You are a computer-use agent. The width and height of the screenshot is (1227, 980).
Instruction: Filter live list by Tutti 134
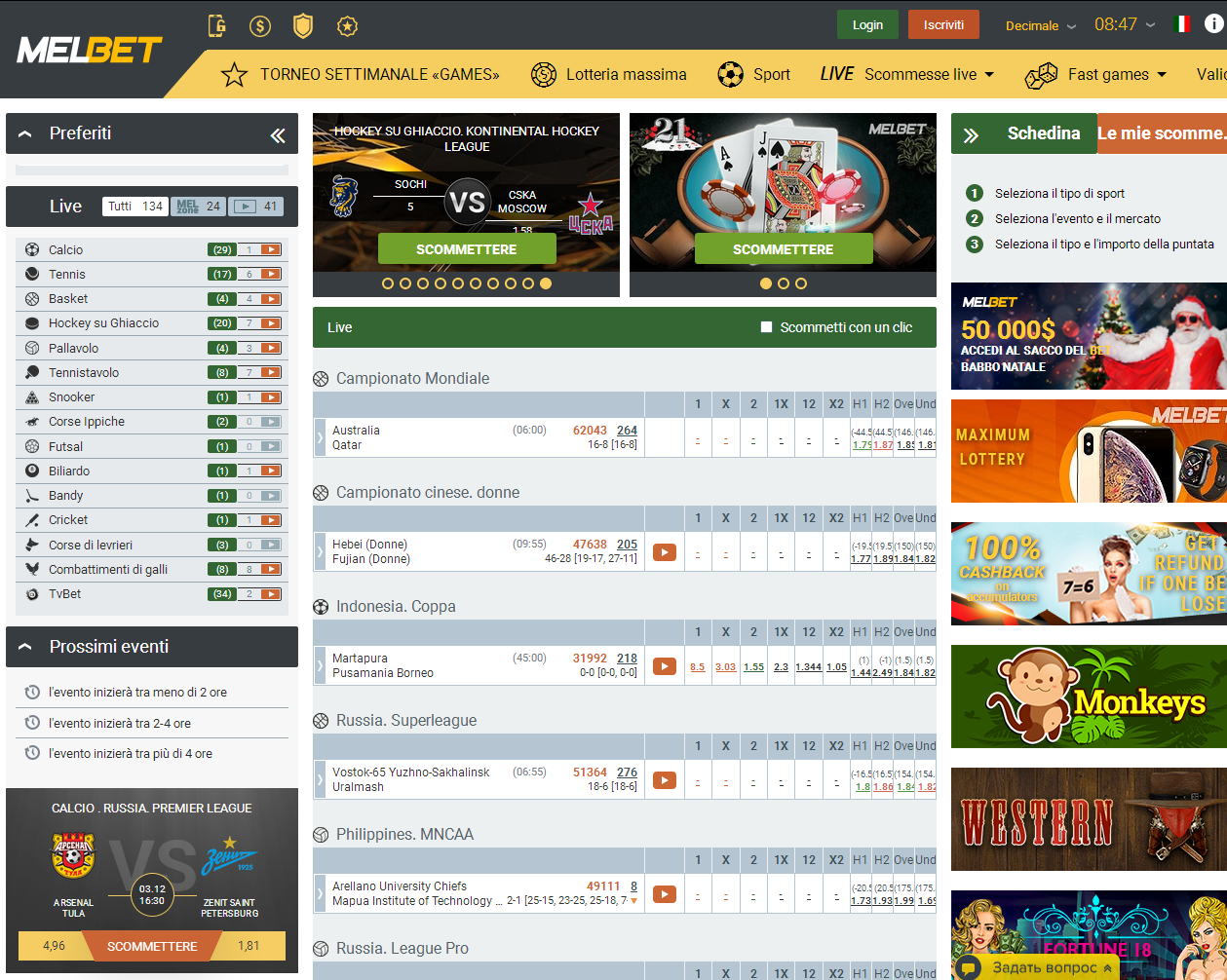click(x=135, y=206)
